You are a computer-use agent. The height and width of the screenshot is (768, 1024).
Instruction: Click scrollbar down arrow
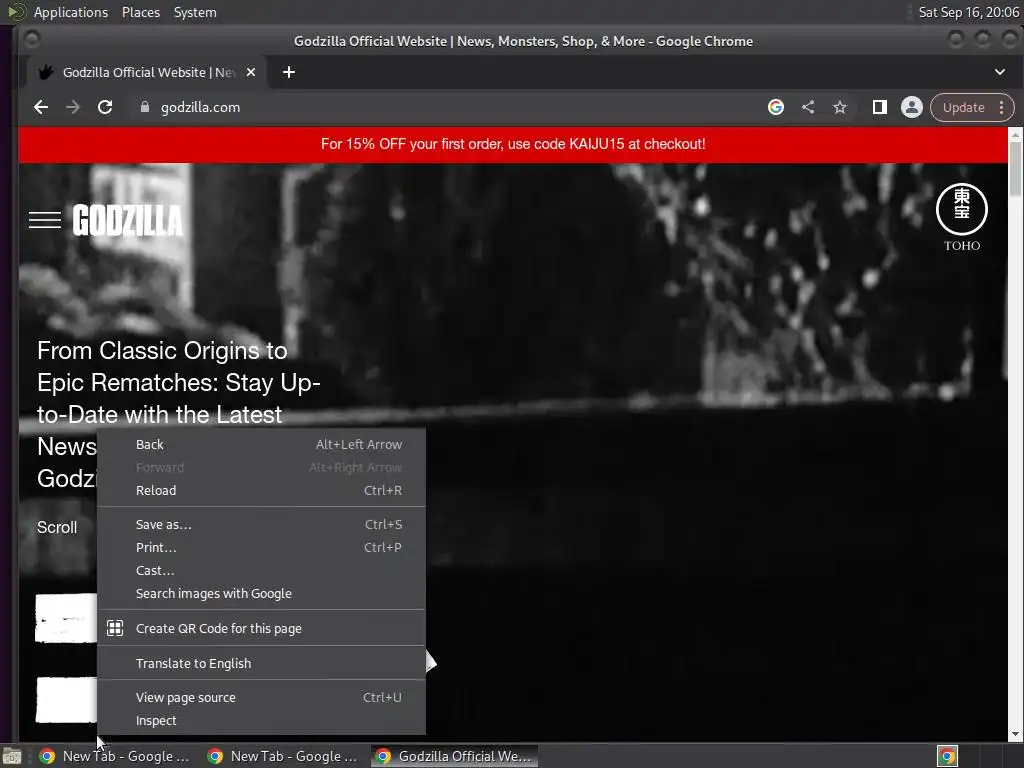coord(1016,735)
